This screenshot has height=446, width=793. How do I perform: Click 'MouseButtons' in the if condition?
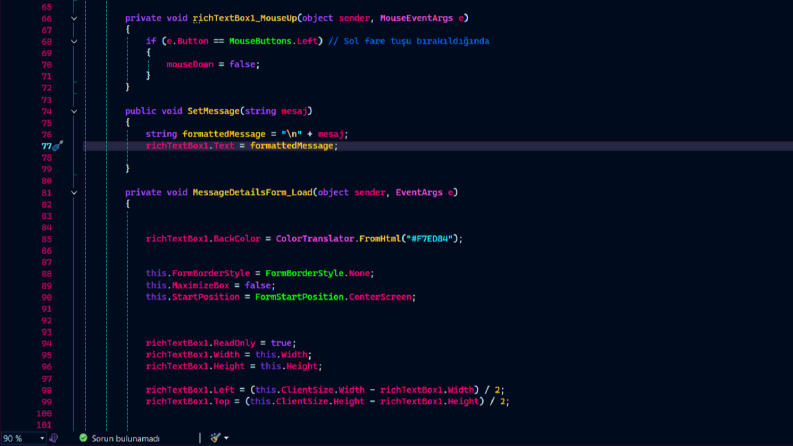(260, 41)
